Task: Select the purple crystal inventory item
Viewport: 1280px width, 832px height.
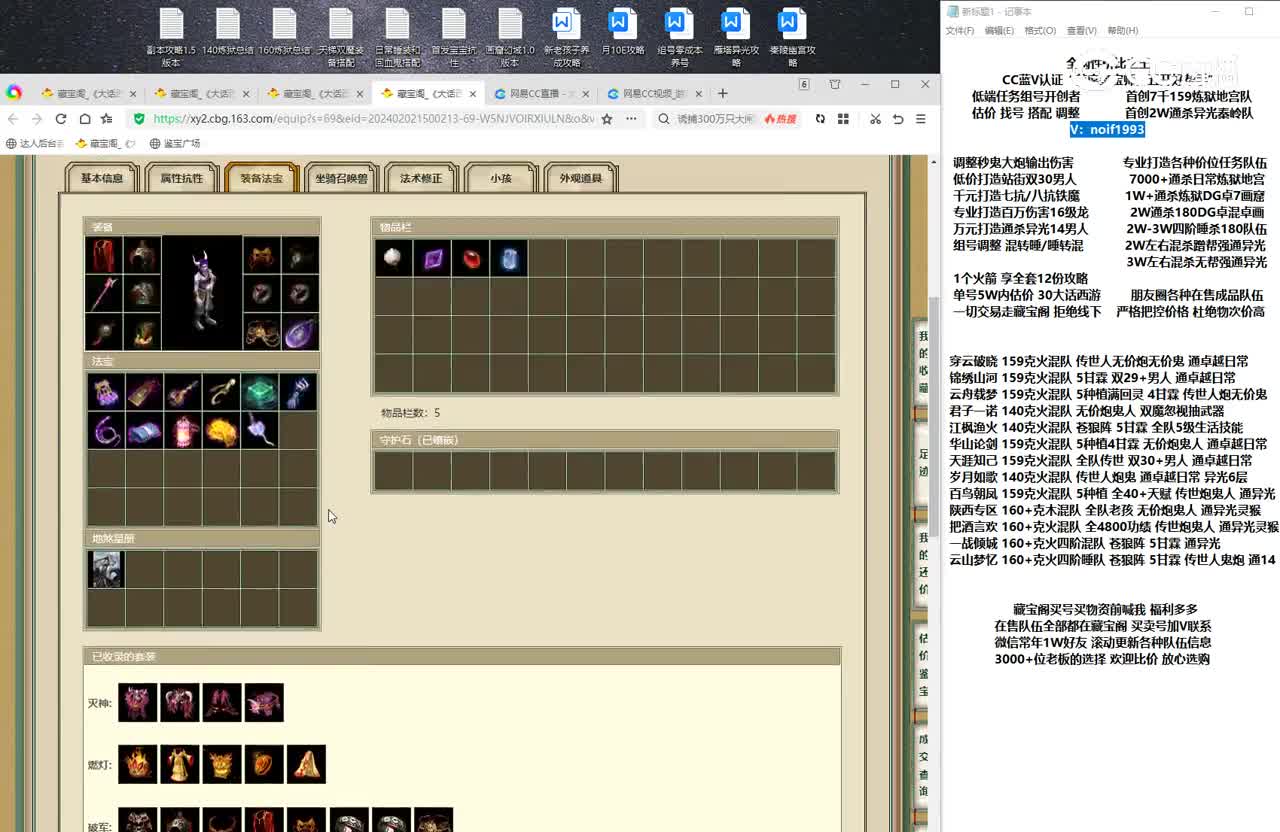Action: [432, 258]
